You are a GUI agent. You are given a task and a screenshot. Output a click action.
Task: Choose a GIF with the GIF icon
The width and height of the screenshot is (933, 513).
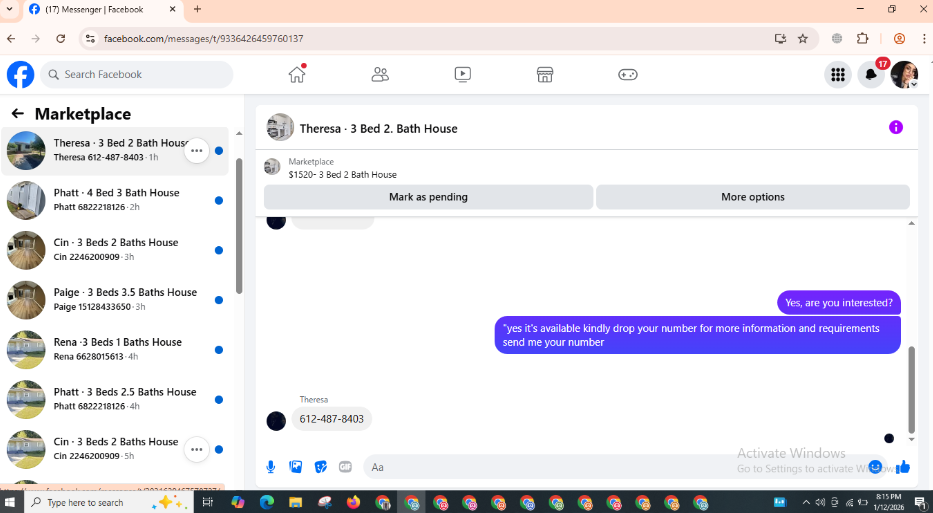(345, 467)
